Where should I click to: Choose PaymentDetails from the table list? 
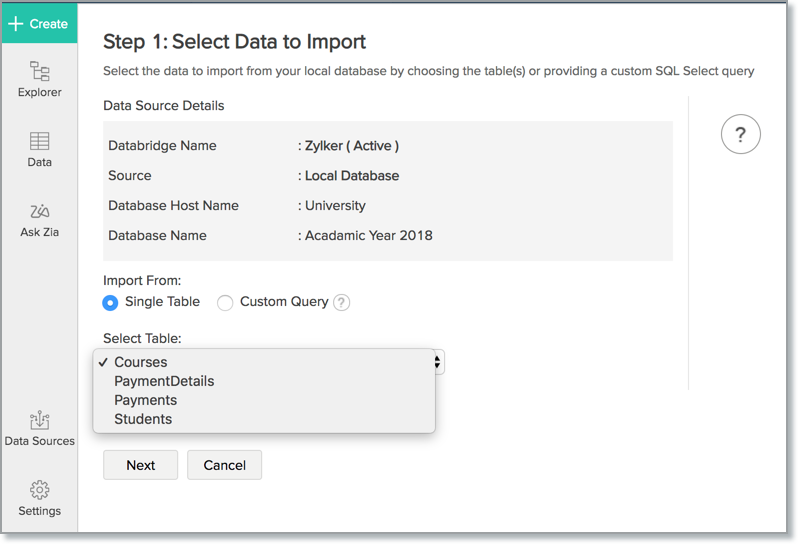pos(164,381)
